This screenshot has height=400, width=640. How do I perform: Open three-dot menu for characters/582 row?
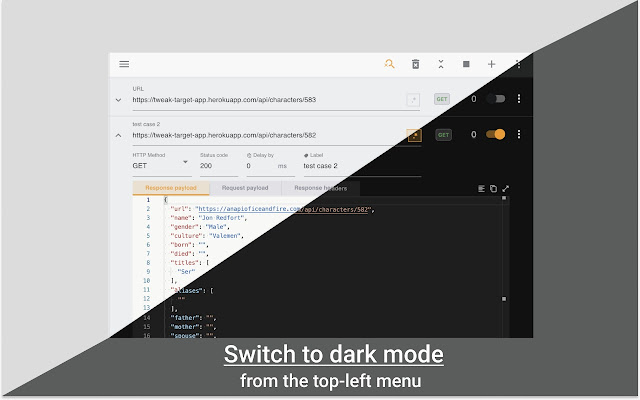tap(519, 134)
